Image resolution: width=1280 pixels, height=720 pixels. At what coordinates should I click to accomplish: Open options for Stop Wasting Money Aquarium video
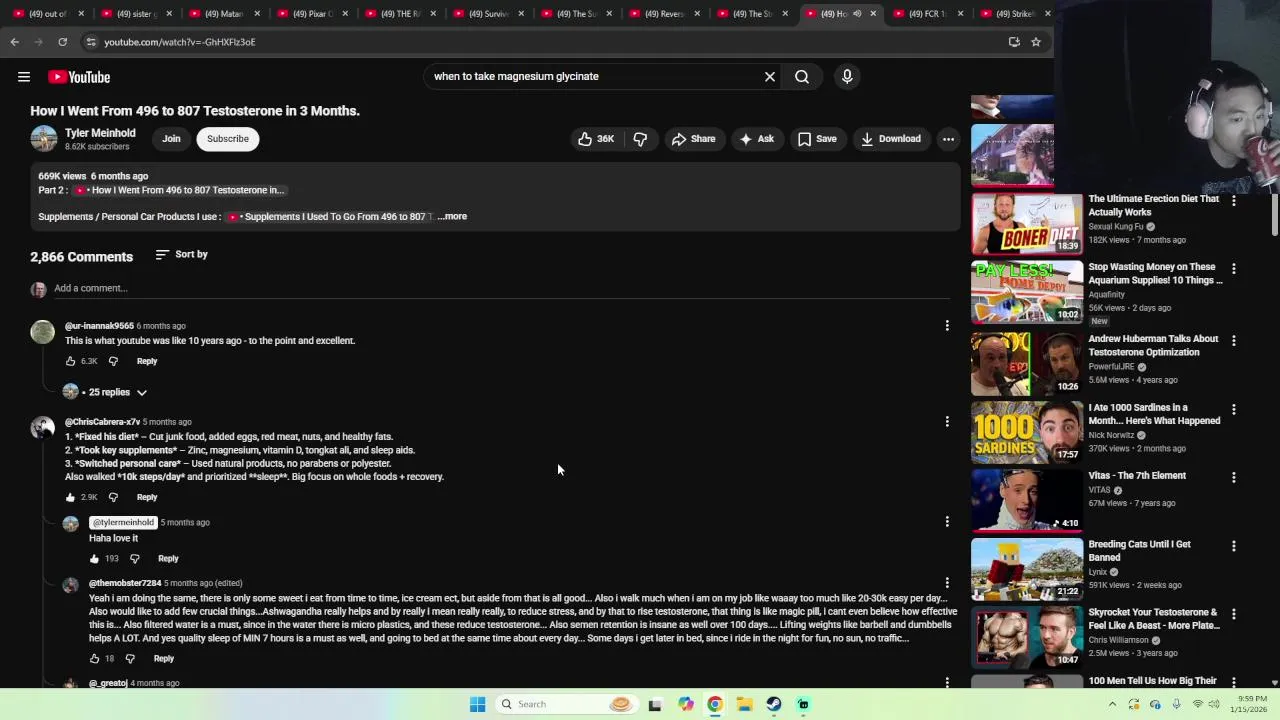point(1233,269)
